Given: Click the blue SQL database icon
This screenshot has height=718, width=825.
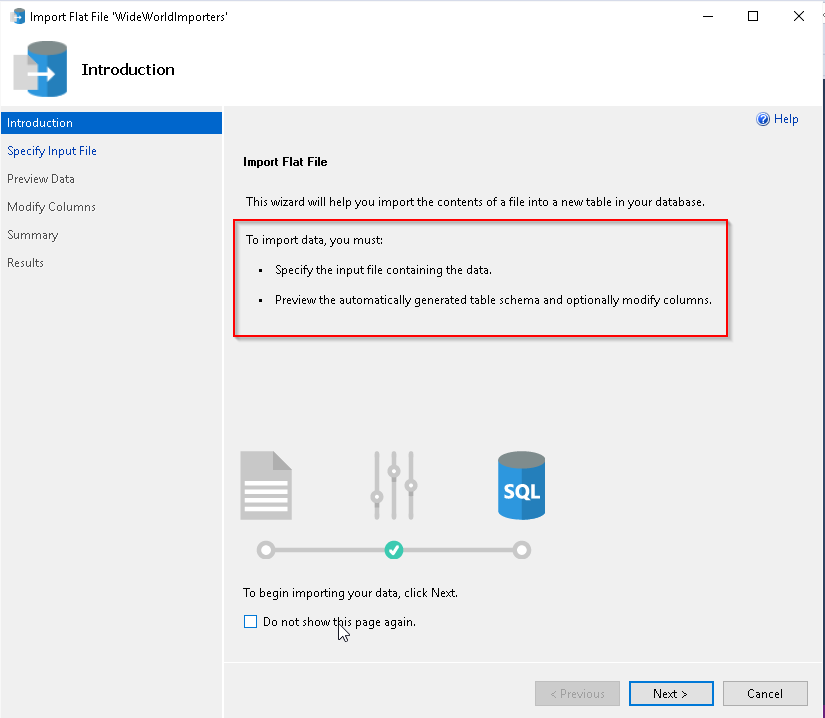Looking at the screenshot, I should 521,486.
